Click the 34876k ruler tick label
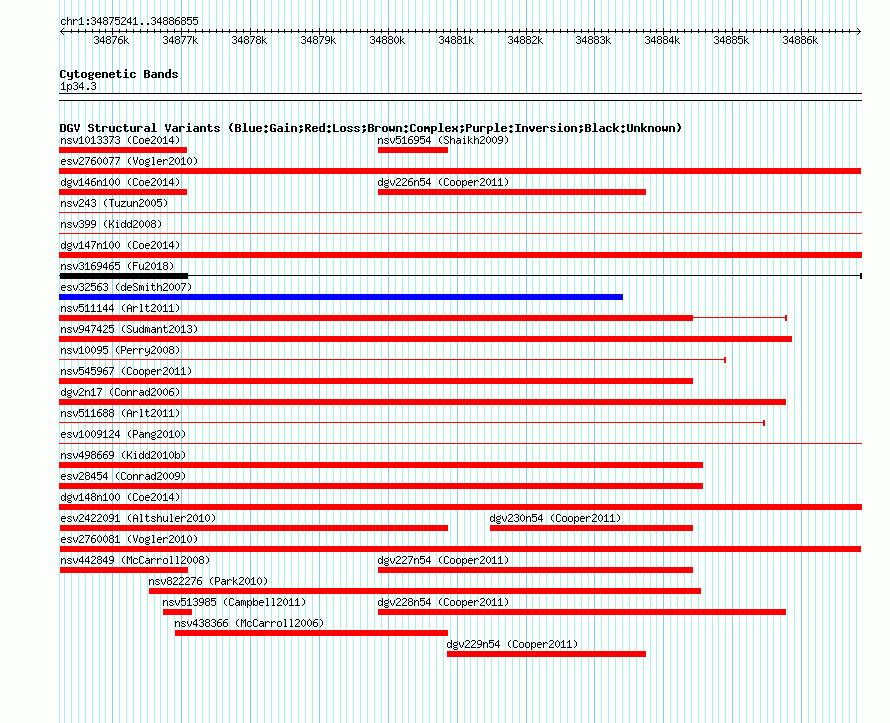Viewport: 890px width, 723px height. [111, 40]
